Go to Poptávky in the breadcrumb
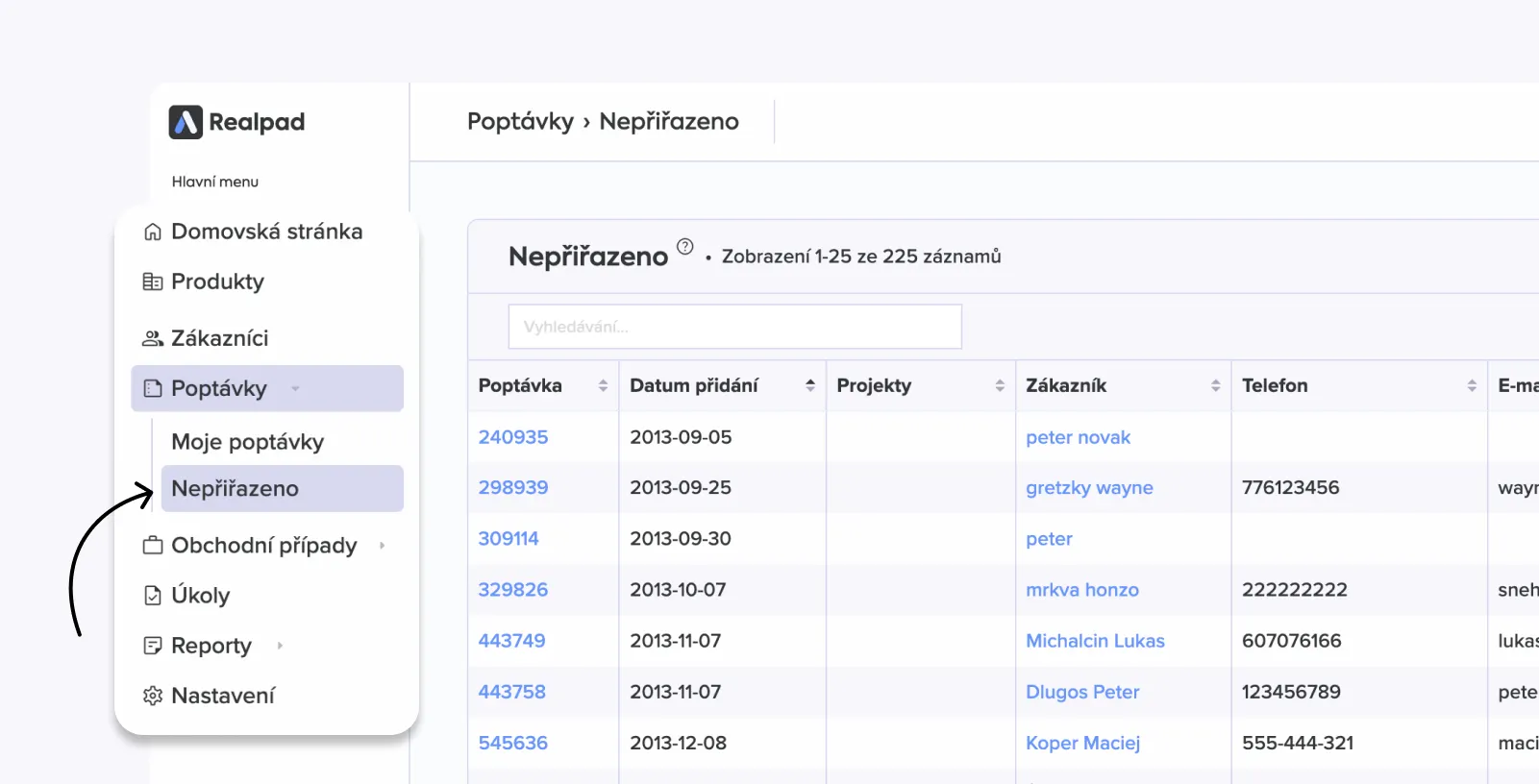Screen dimensions: 1539x784 (x=520, y=121)
